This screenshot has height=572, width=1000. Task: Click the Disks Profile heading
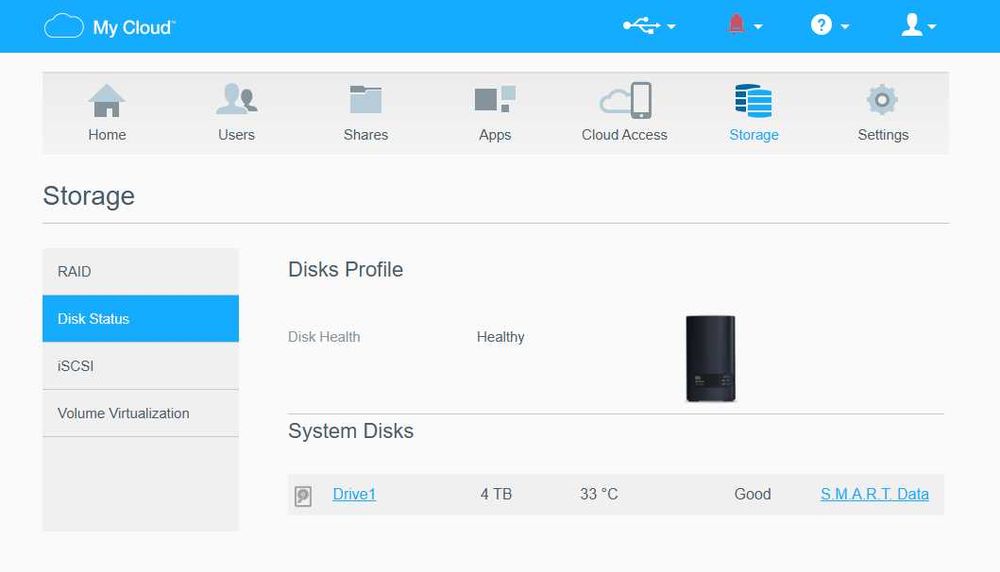(x=345, y=270)
